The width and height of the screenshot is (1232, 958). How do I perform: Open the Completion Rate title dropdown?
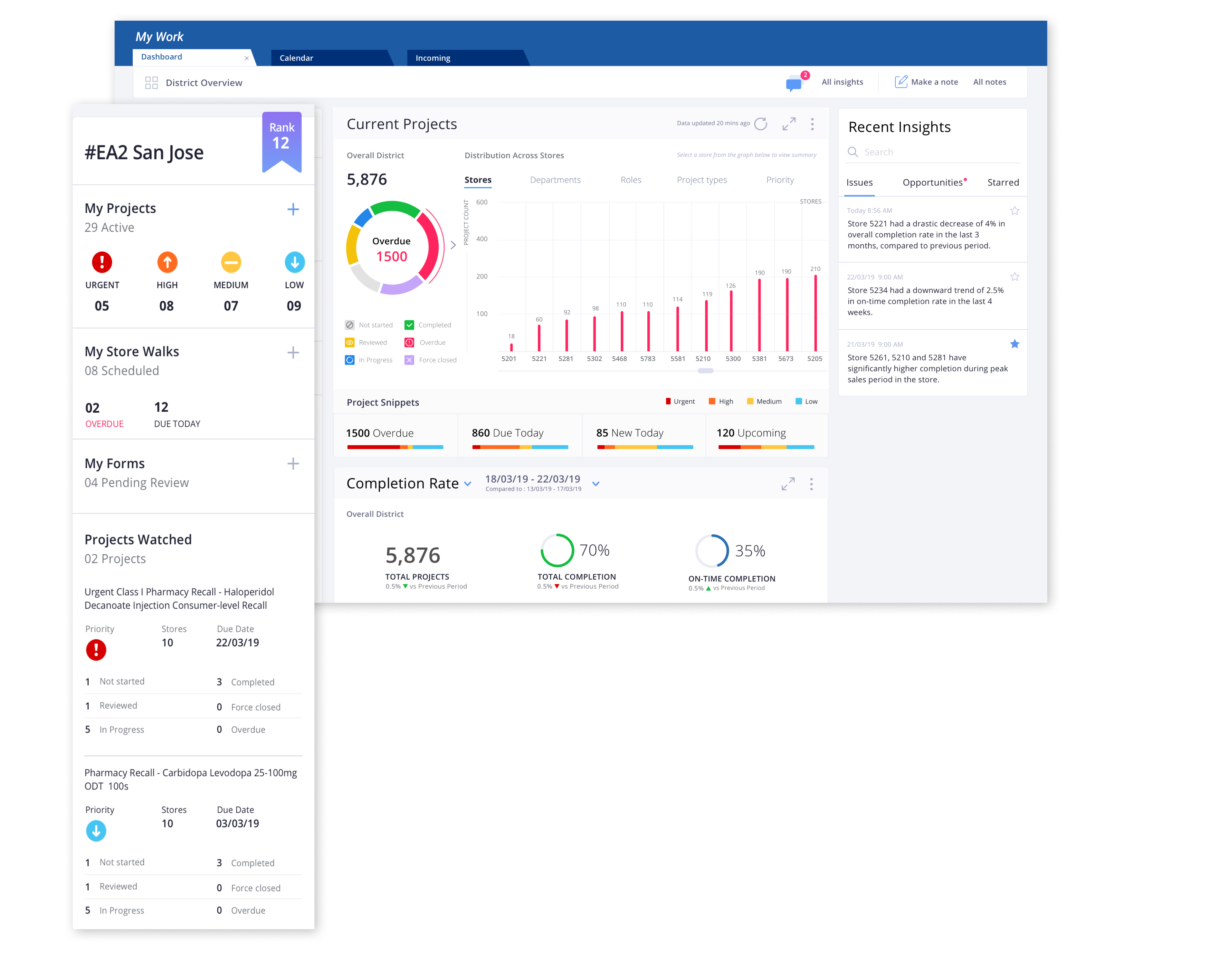[468, 484]
